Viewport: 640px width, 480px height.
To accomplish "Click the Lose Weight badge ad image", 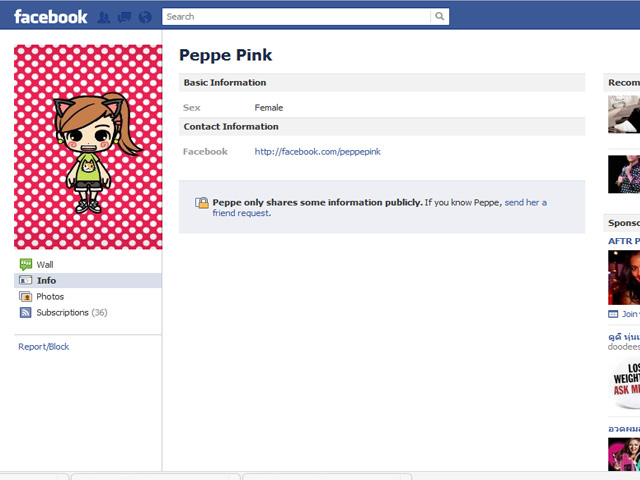I will [x=625, y=384].
